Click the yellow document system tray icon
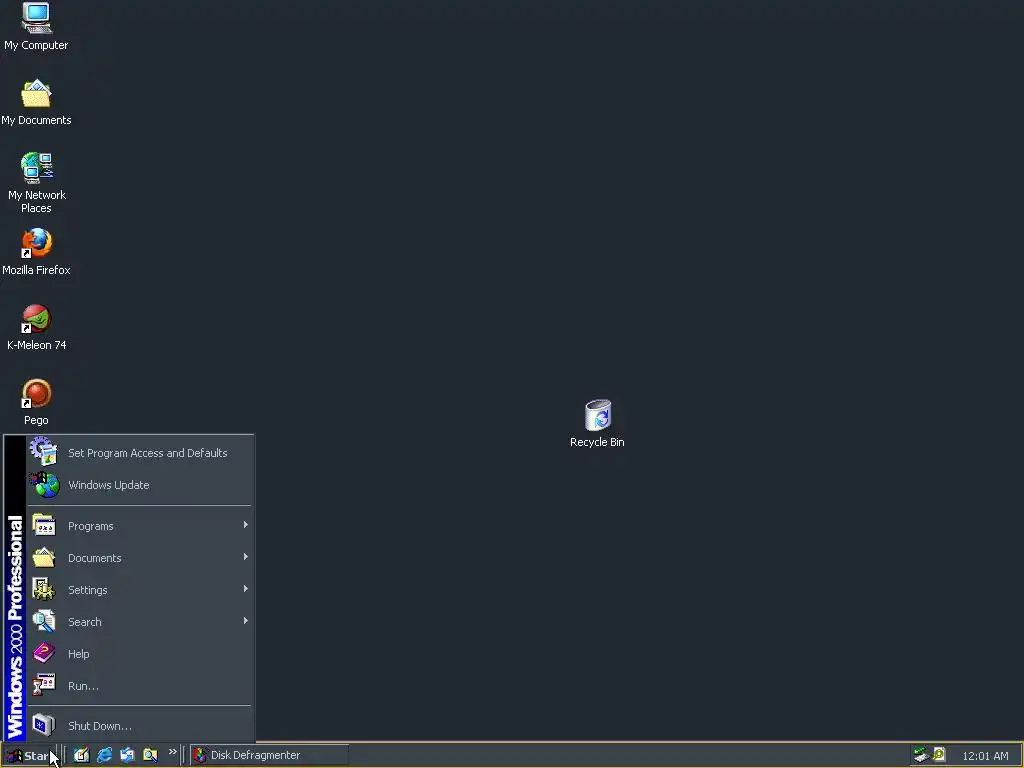The width and height of the screenshot is (1024, 768). coord(939,754)
